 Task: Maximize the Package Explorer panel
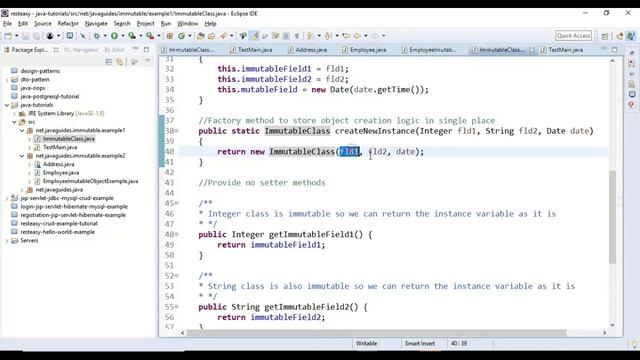pyautogui.click(x=146, y=49)
